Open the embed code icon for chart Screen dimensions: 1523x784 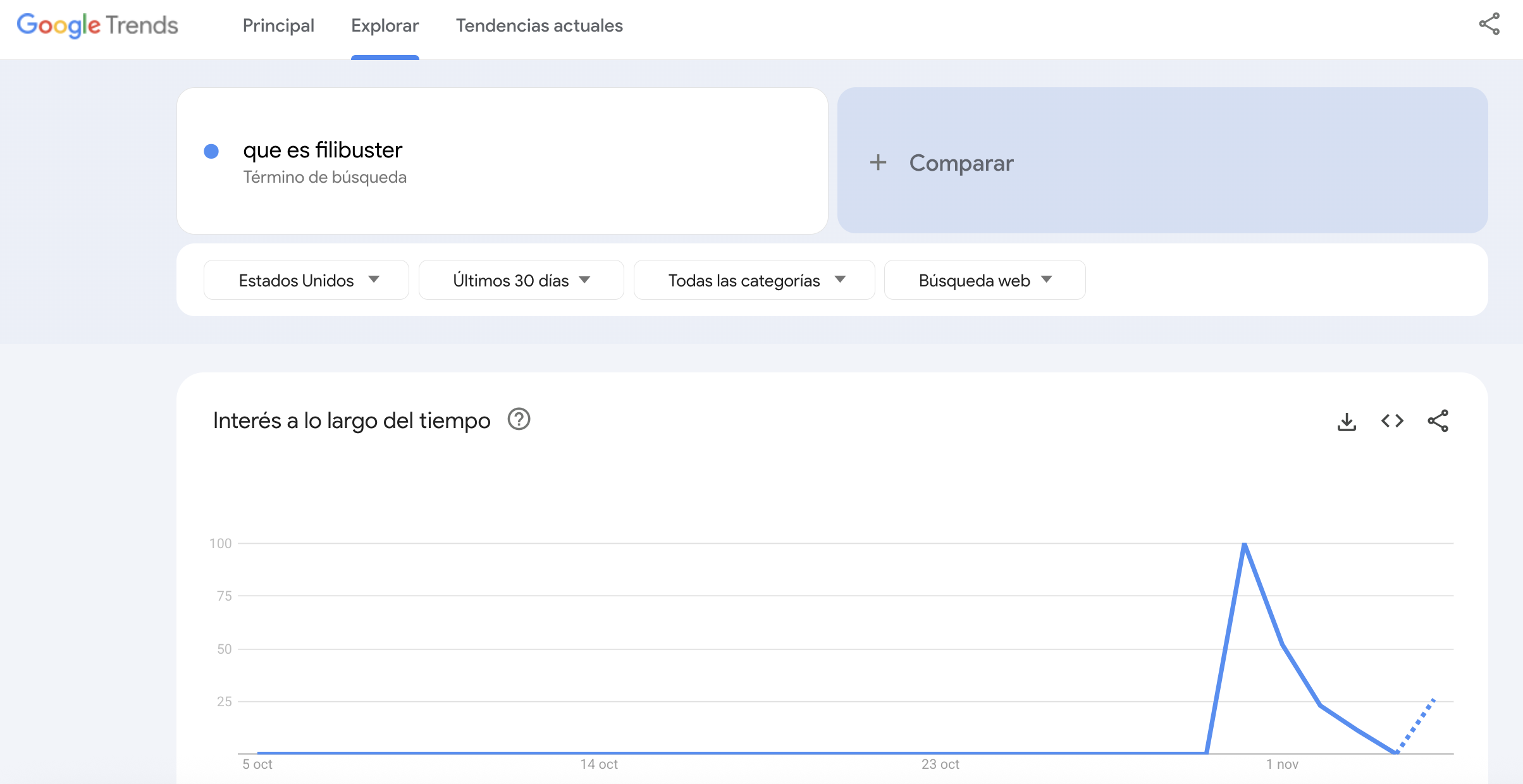click(1392, 421)
